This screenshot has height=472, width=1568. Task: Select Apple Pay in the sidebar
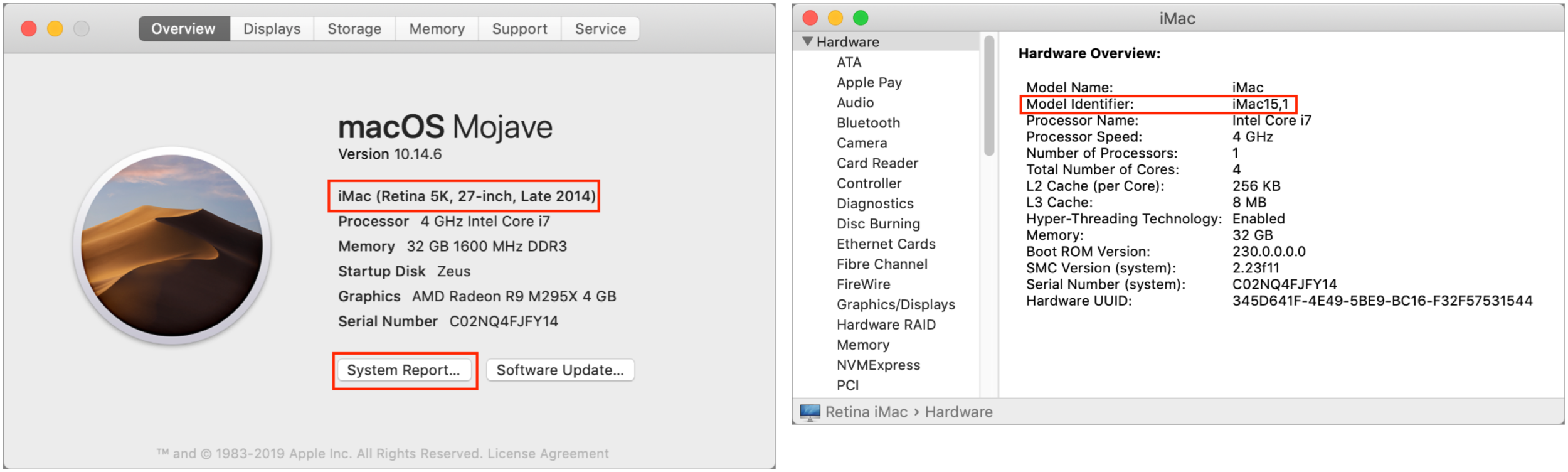[869, 82]
